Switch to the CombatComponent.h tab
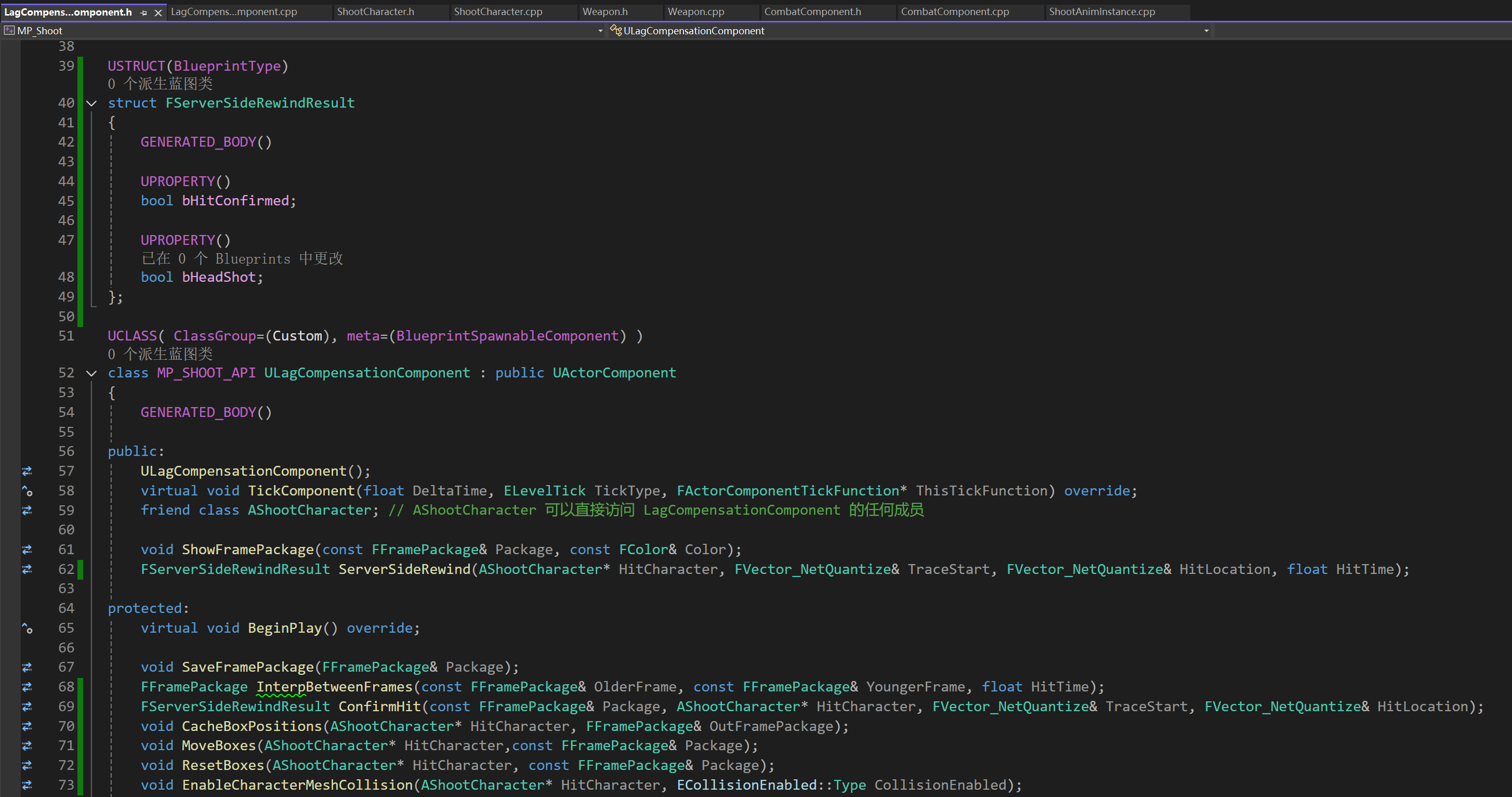The image size is (1512, 797). [812, 12]
